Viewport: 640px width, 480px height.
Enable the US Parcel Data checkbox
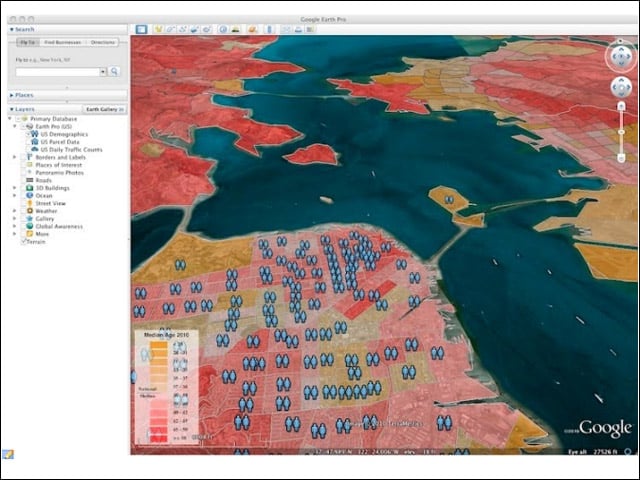click(x=28, y=142)
